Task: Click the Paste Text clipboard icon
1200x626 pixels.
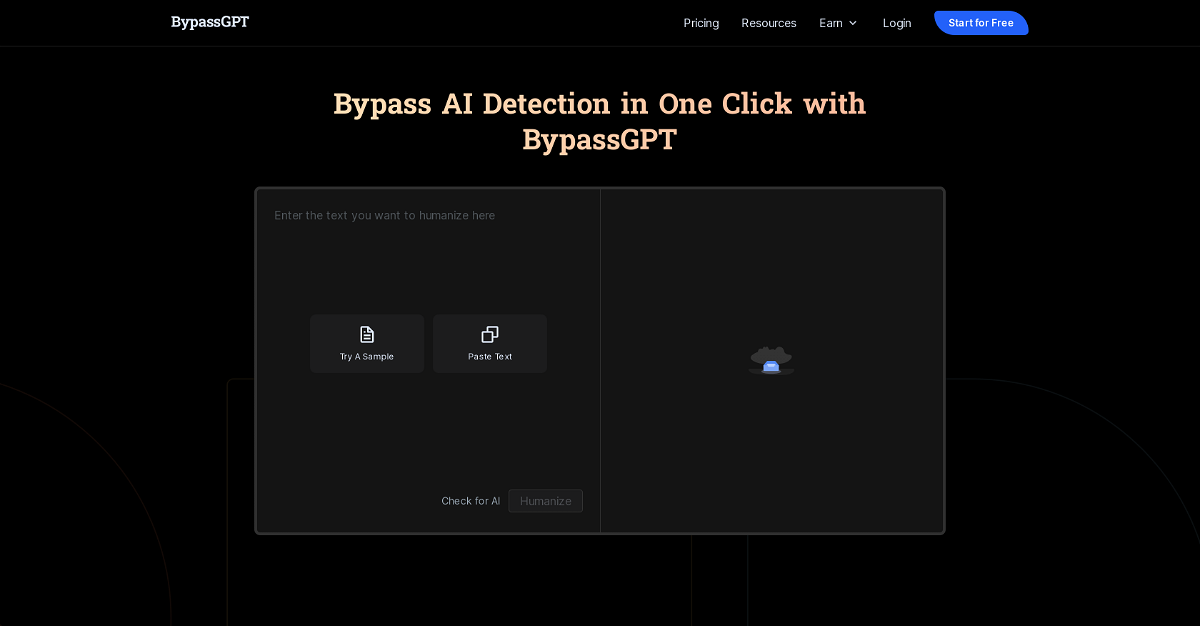Action: click(490, 335)
